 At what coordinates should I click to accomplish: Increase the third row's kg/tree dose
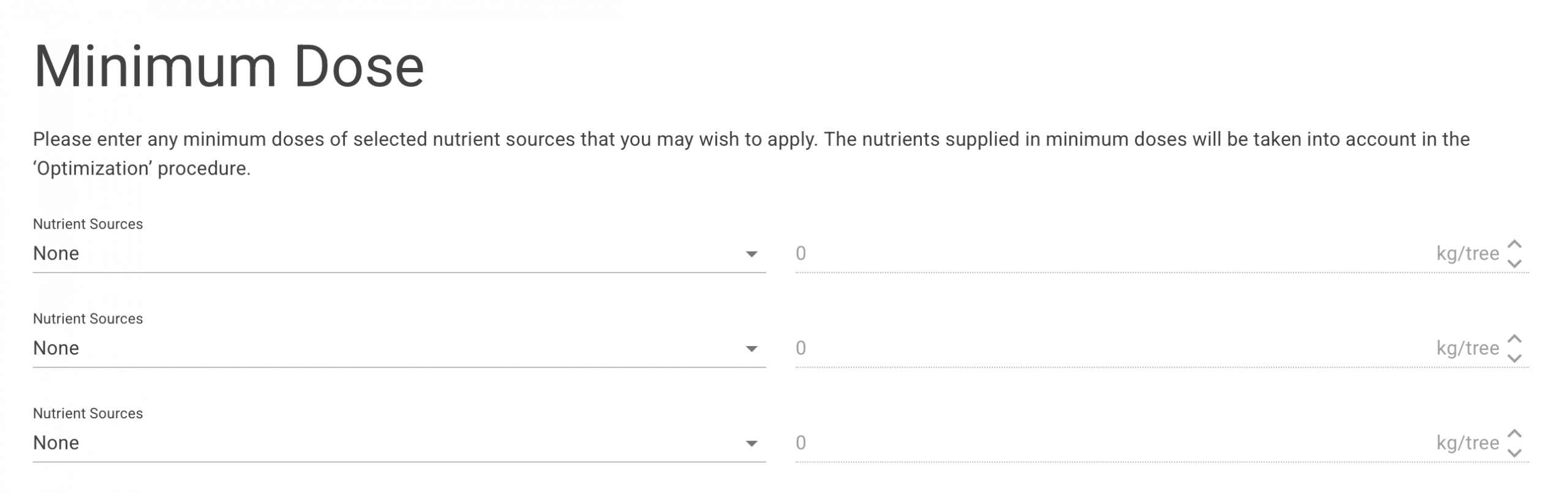[x=1514, y=434]
